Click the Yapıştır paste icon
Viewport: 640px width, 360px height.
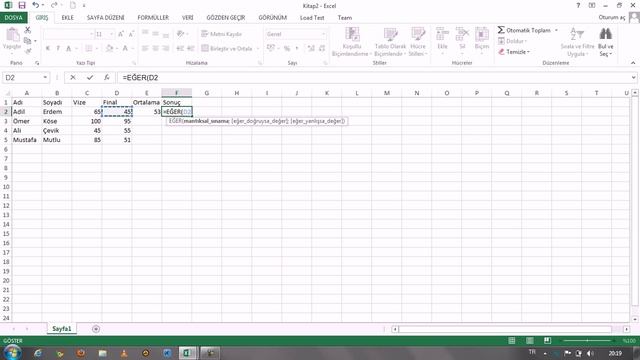(x=12, y=35)
